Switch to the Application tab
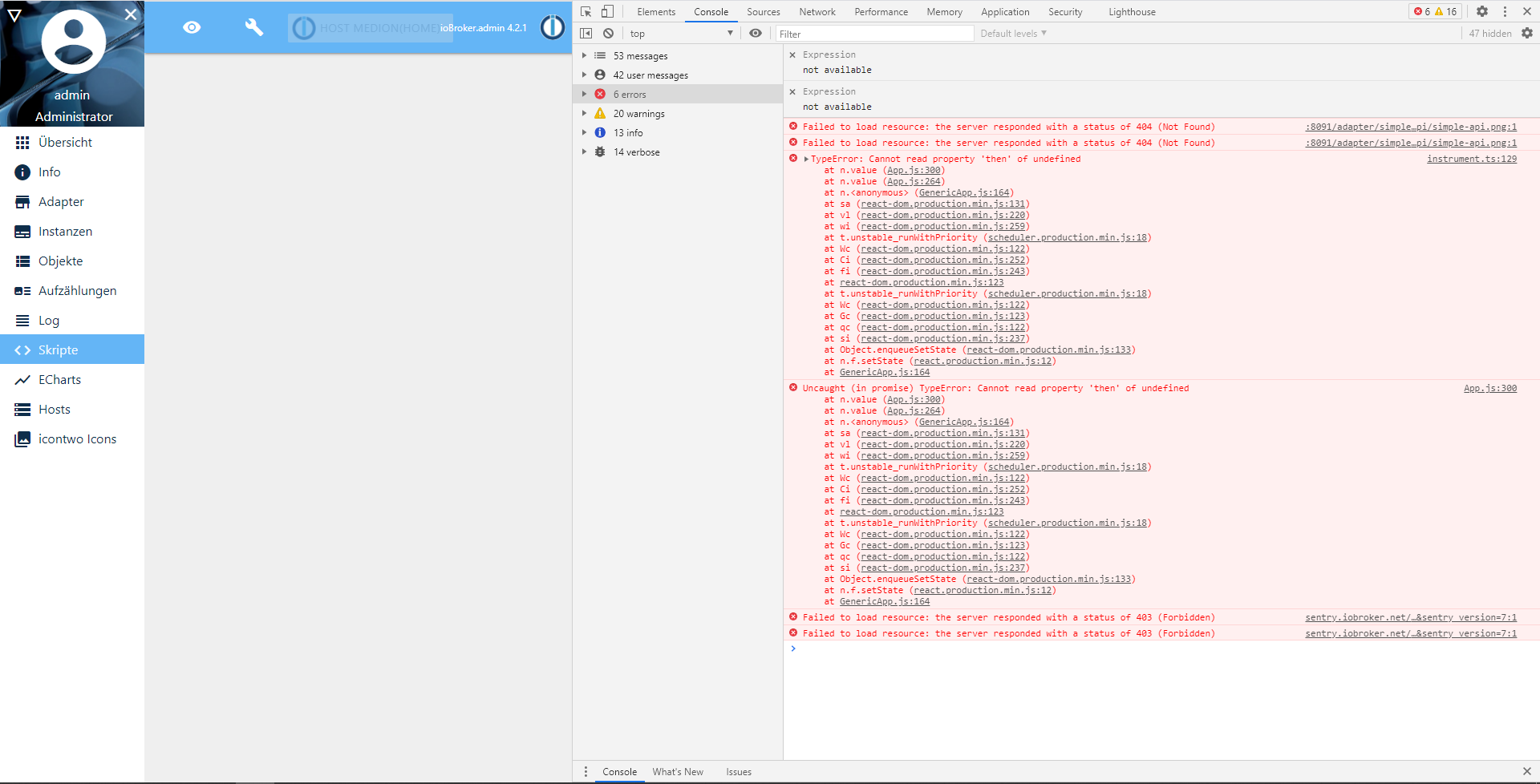Viewport: 1540px width, 784px height. (x=1005, y=12)
